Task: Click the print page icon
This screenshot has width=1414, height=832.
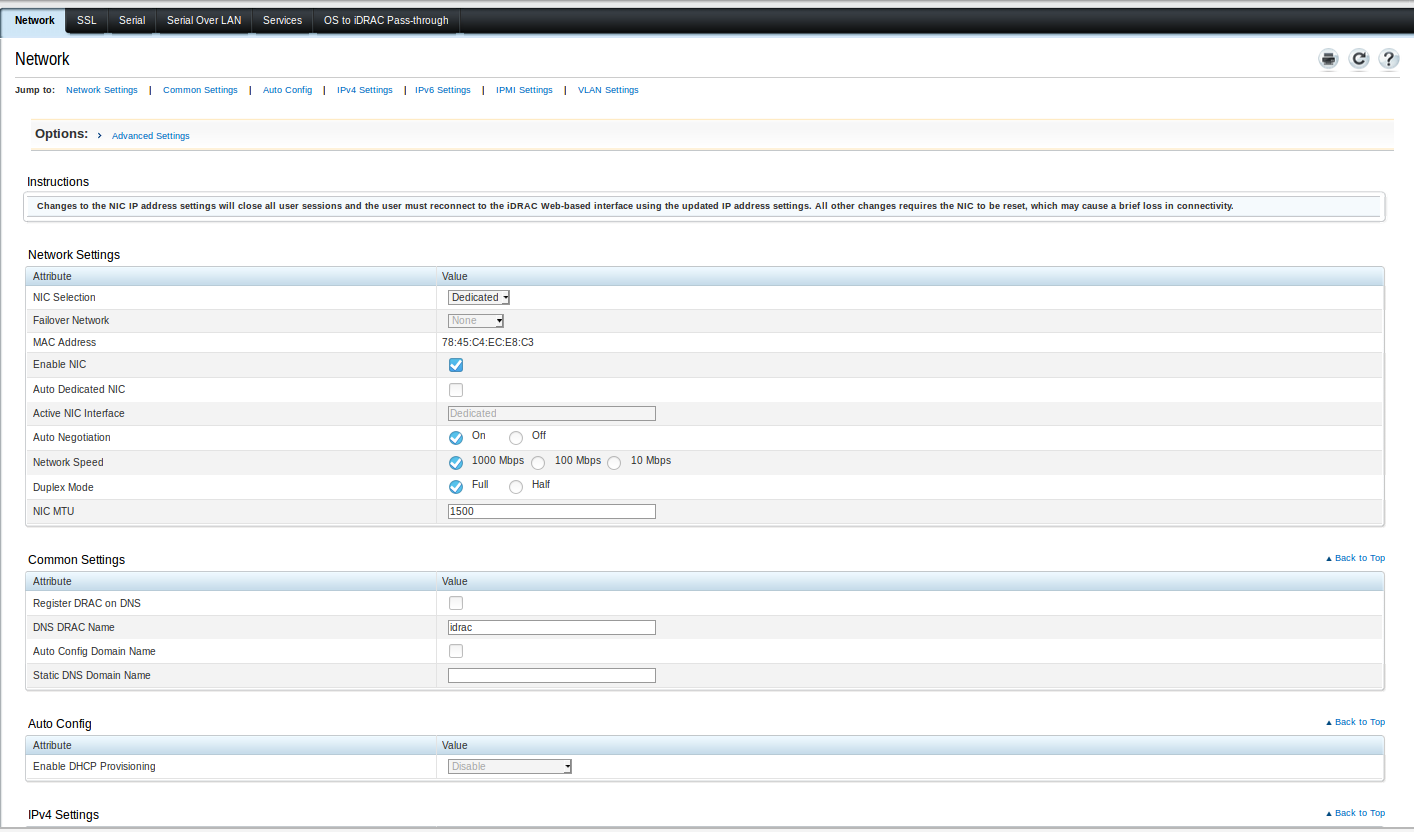Action: click(x=1328, y=59)
